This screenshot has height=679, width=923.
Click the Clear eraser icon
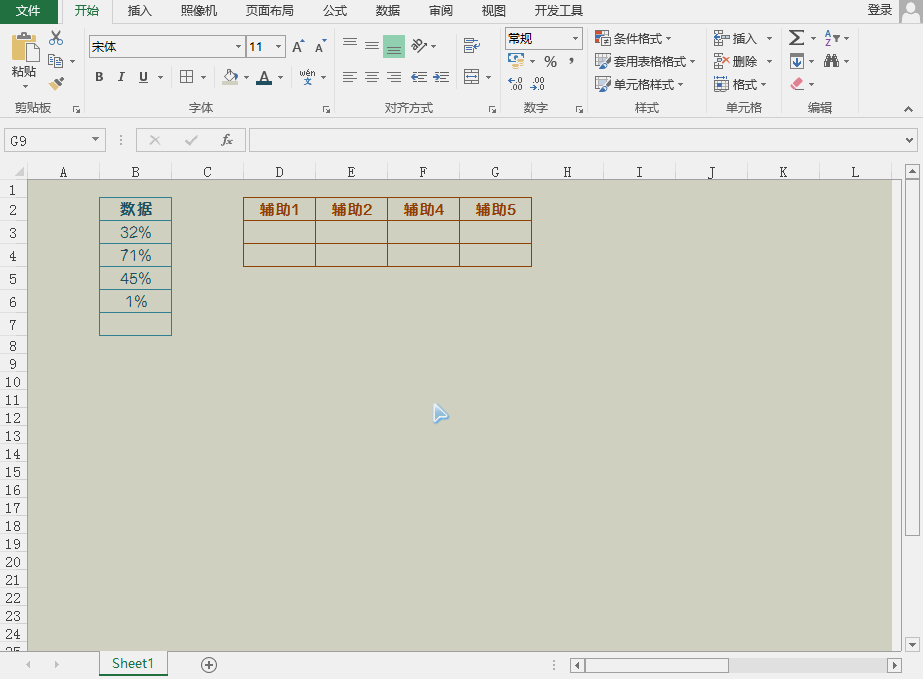pos(797,84)
